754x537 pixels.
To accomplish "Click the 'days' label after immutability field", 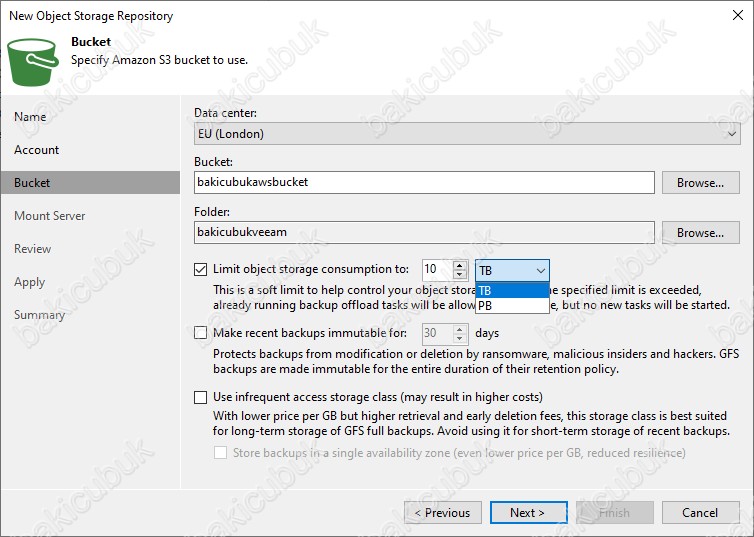I will coord(487,333).
